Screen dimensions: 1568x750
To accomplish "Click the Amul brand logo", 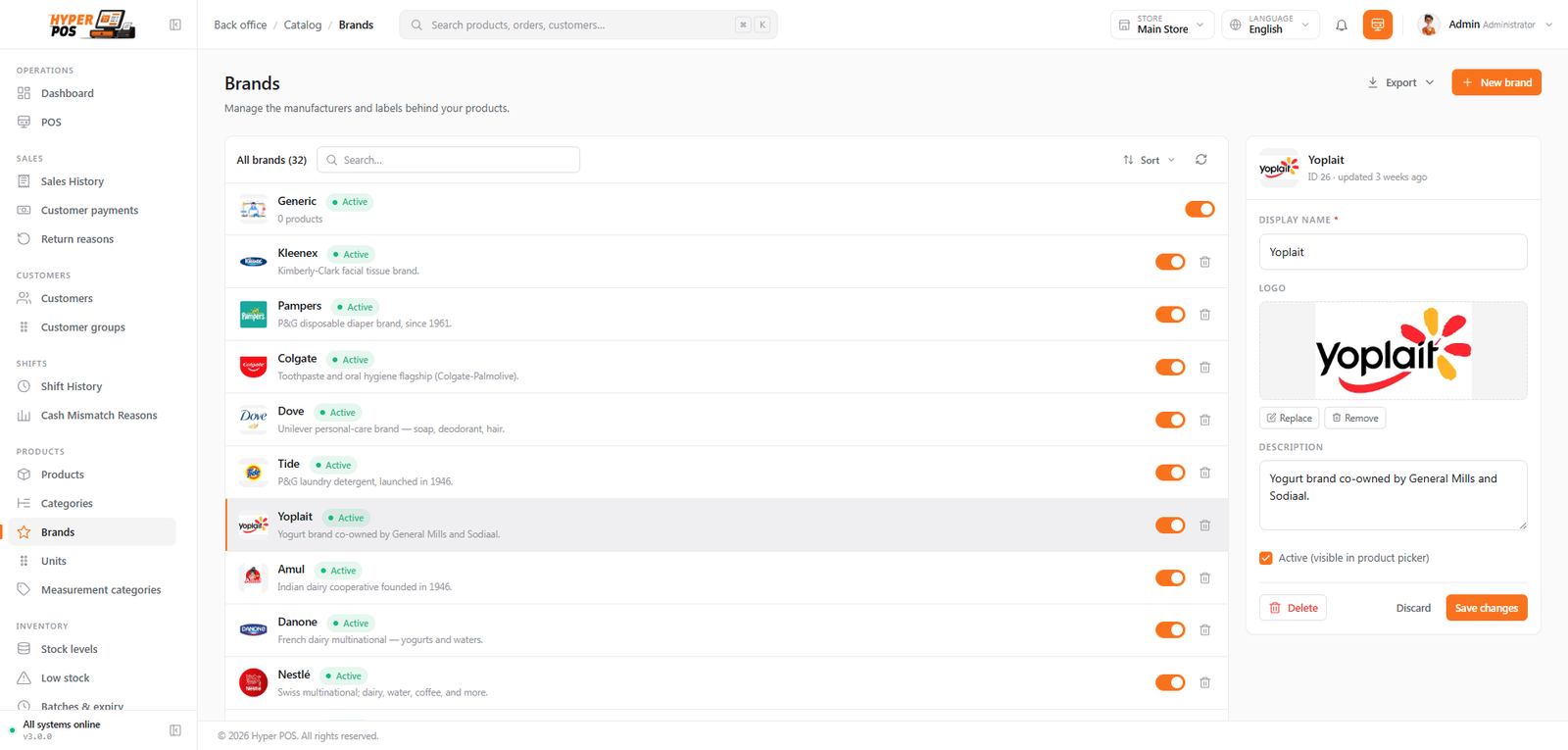I will coord(253,577).
